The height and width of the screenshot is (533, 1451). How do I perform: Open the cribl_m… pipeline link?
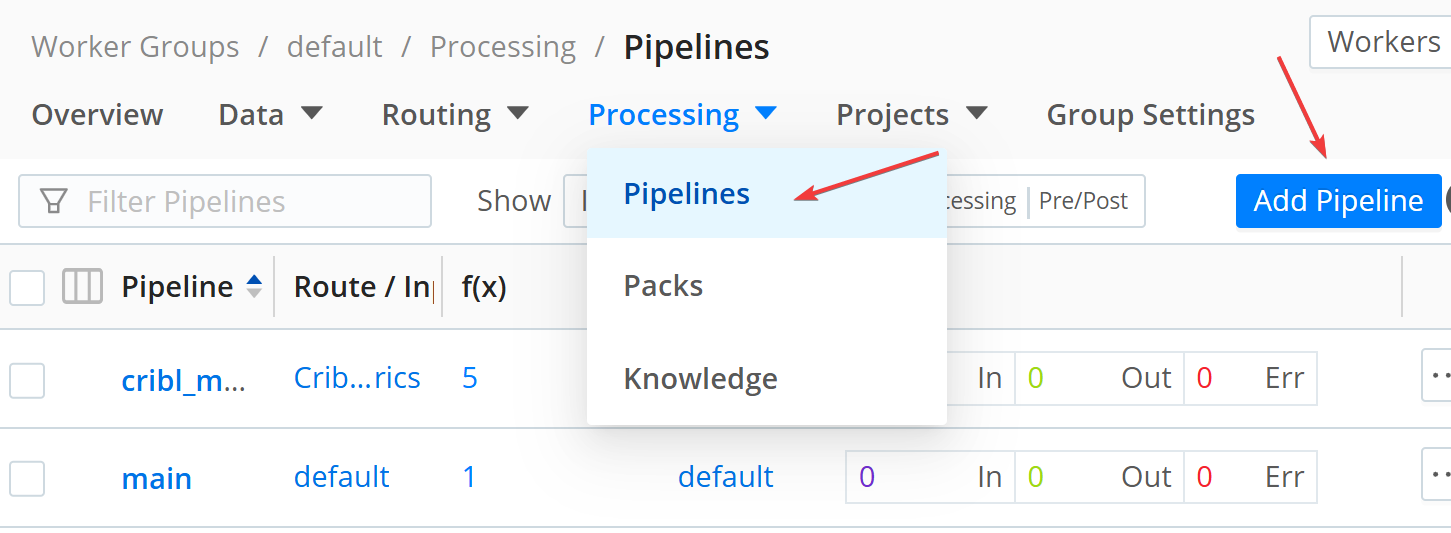coord(183,380)
